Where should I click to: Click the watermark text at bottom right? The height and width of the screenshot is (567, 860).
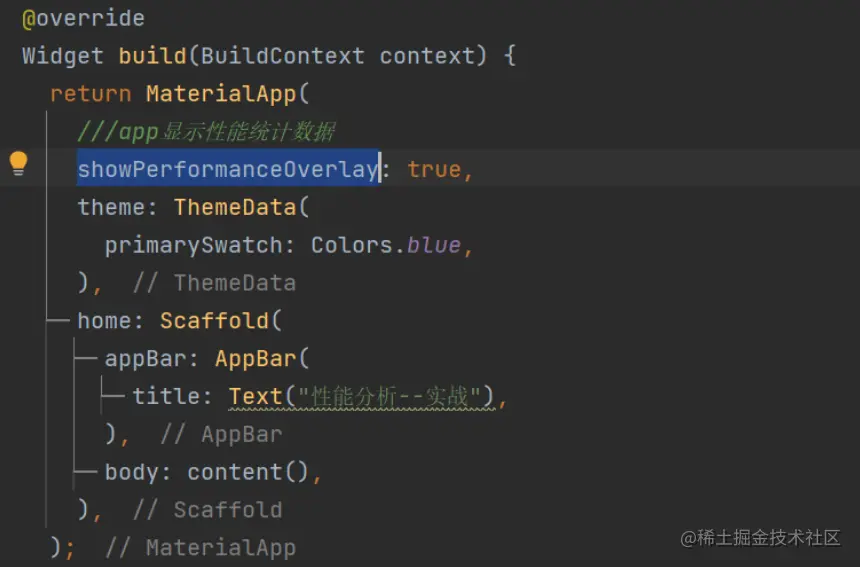(760, 538)
